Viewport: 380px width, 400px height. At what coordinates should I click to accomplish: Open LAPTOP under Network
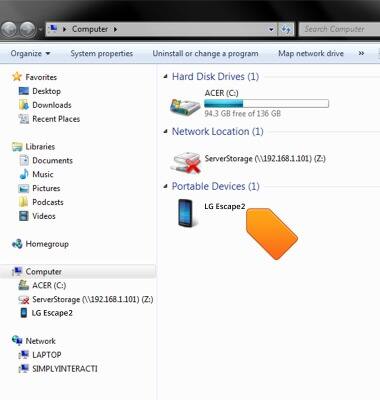[47, 355]
